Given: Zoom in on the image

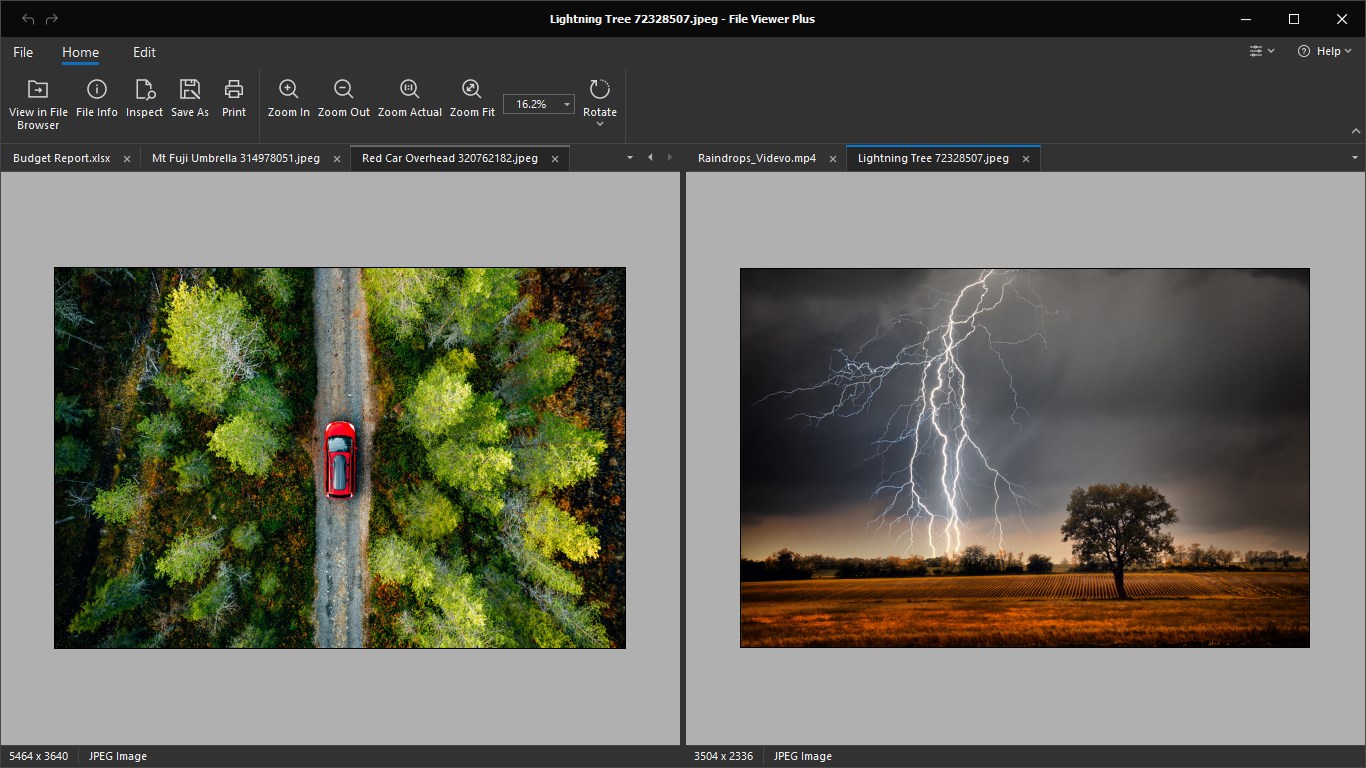Looking at the screenshot, I should 288,89.
